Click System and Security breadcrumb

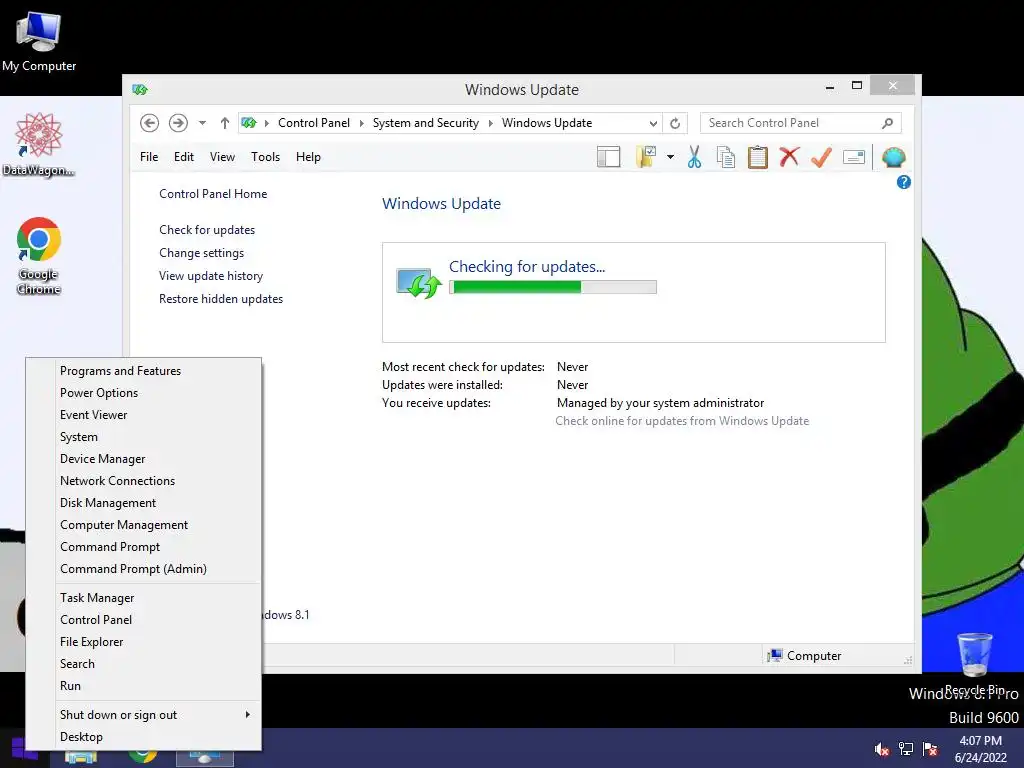point(426,123)
